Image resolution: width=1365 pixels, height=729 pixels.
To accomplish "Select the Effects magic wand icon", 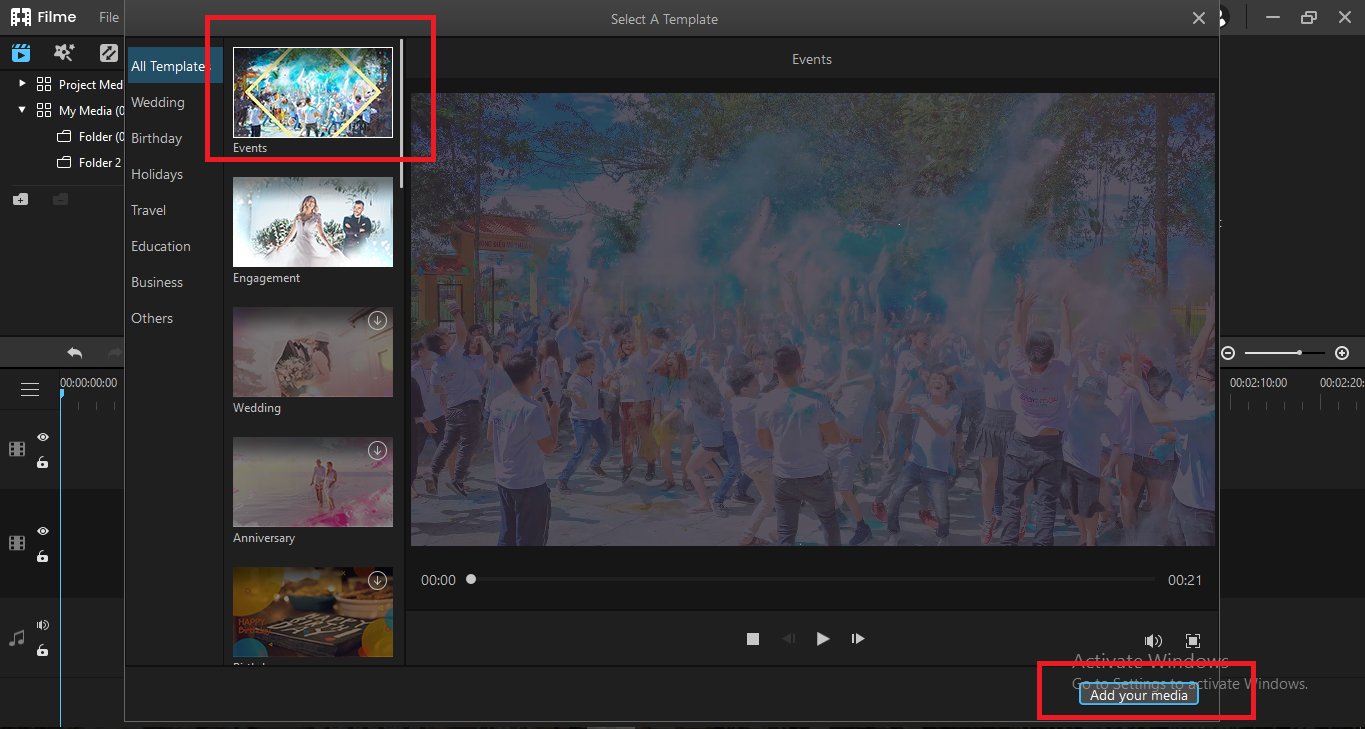I will coord(64,52).
